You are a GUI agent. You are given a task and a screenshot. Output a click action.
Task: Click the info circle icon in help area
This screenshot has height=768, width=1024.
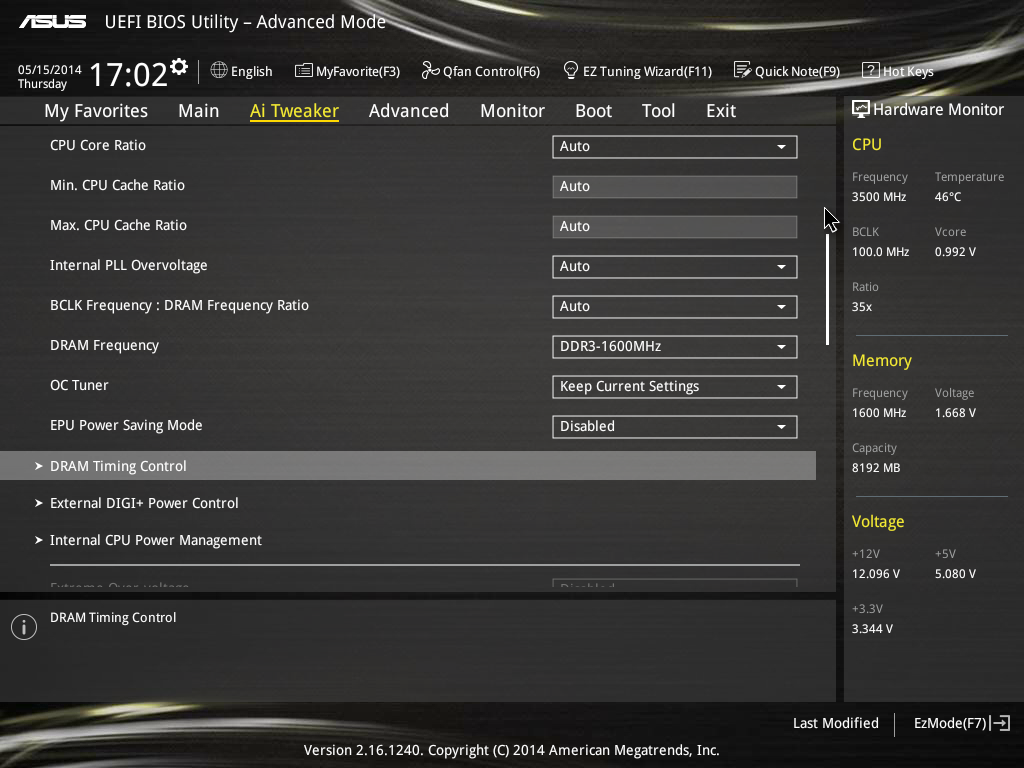(x=24, y=627)
